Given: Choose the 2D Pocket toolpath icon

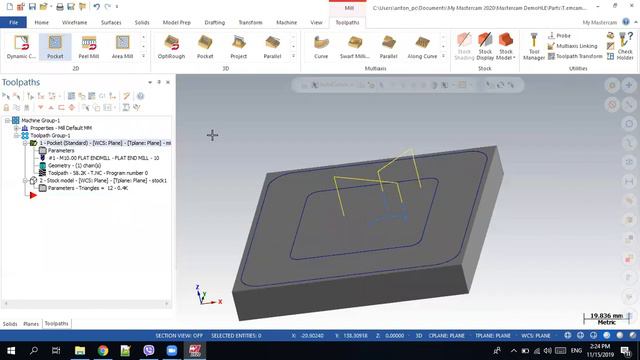Looking at the screenshot, I should click(55, 47).
